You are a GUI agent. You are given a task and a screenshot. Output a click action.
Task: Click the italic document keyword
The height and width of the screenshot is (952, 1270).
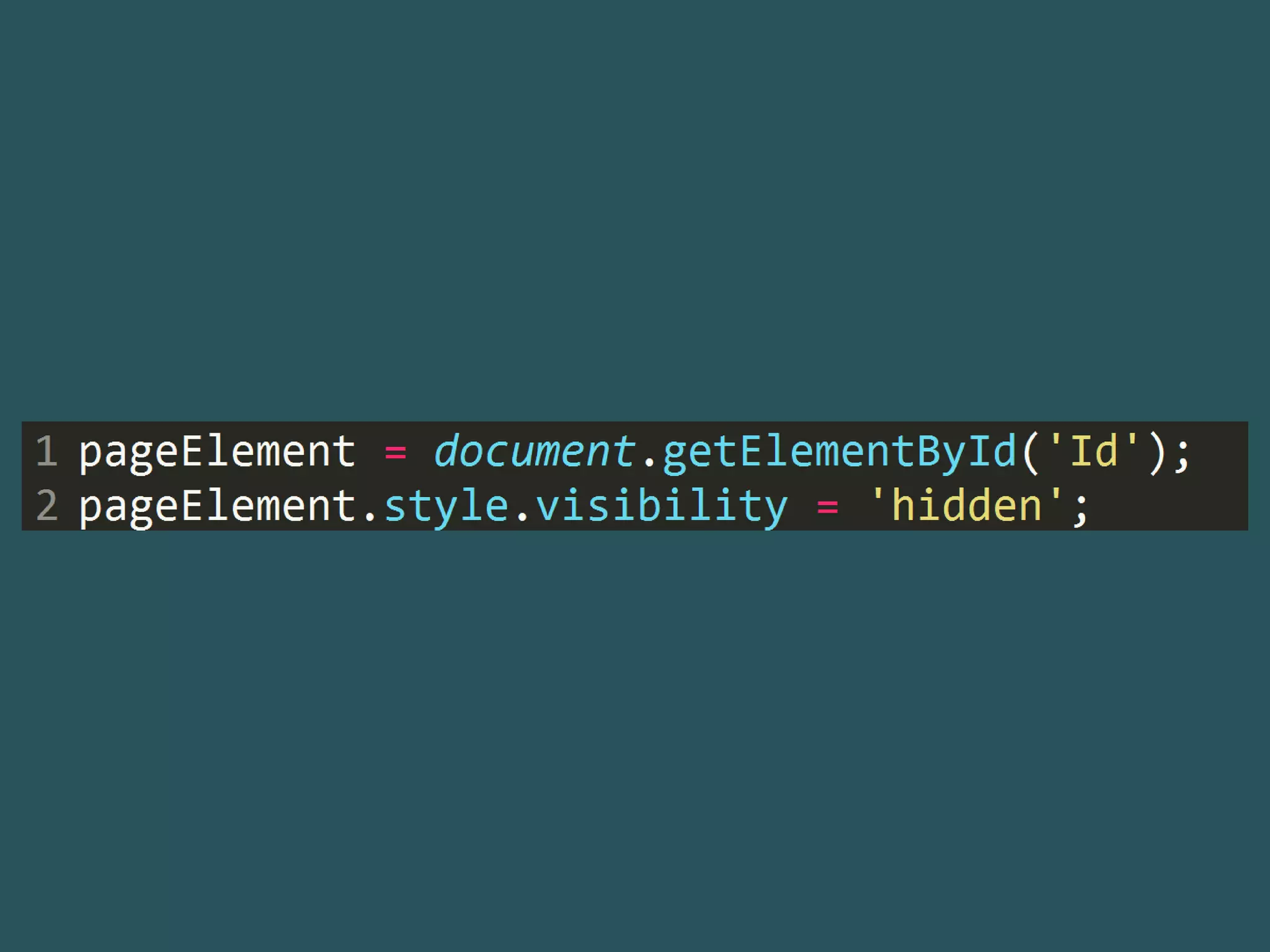pos(535,451)
